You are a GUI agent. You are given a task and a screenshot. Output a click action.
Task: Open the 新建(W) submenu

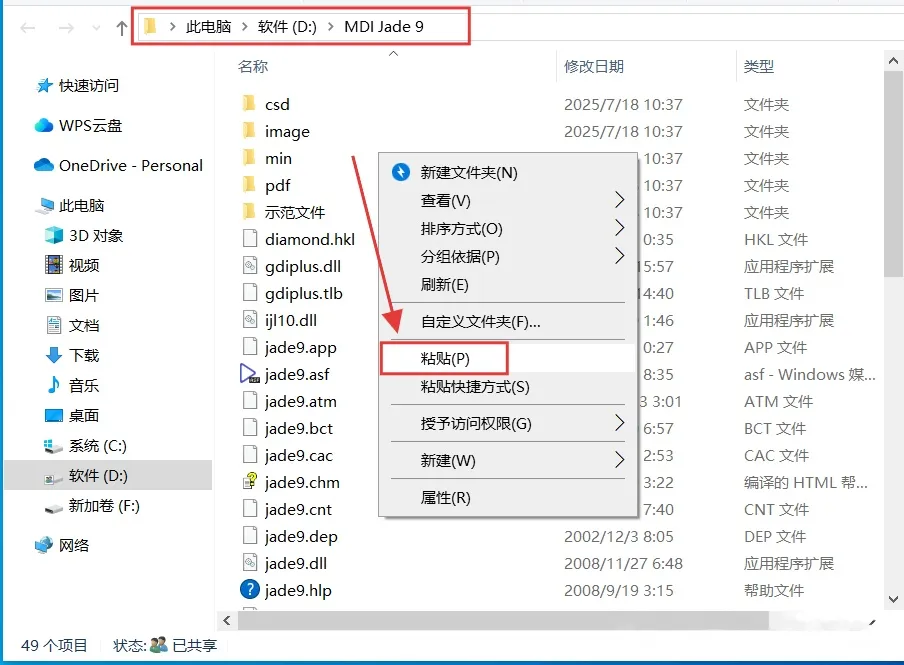[508, 460]
